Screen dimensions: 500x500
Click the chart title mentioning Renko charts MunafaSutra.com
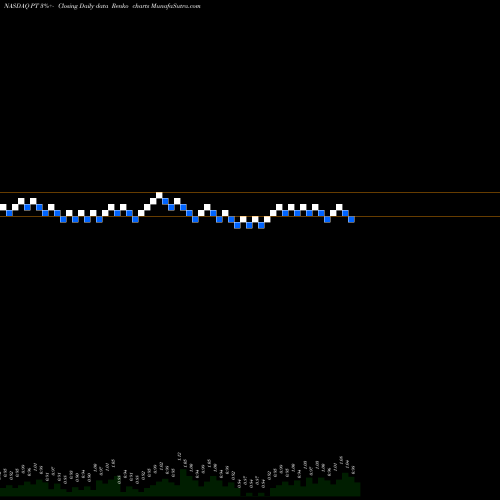point(102,6)
